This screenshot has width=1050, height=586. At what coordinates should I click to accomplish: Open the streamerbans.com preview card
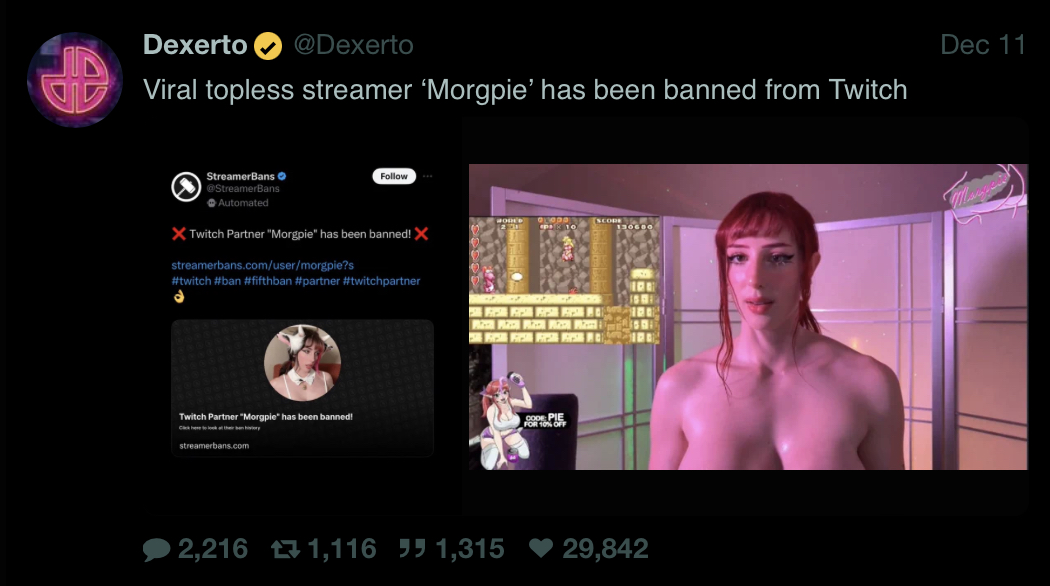[x=303, y=388]
